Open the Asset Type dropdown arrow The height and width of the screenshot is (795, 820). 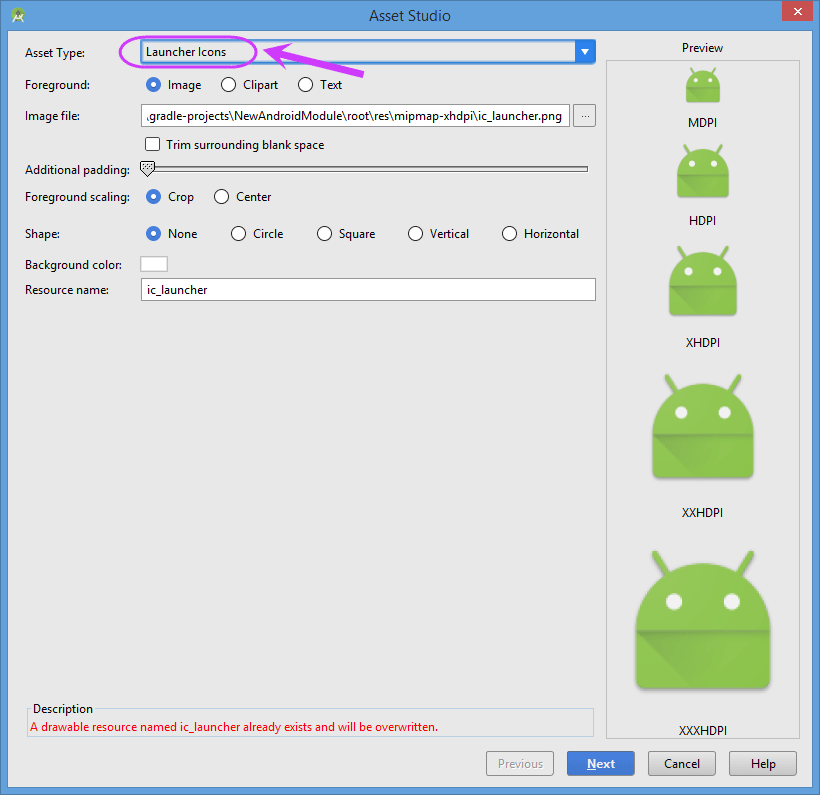coord(585,52)
